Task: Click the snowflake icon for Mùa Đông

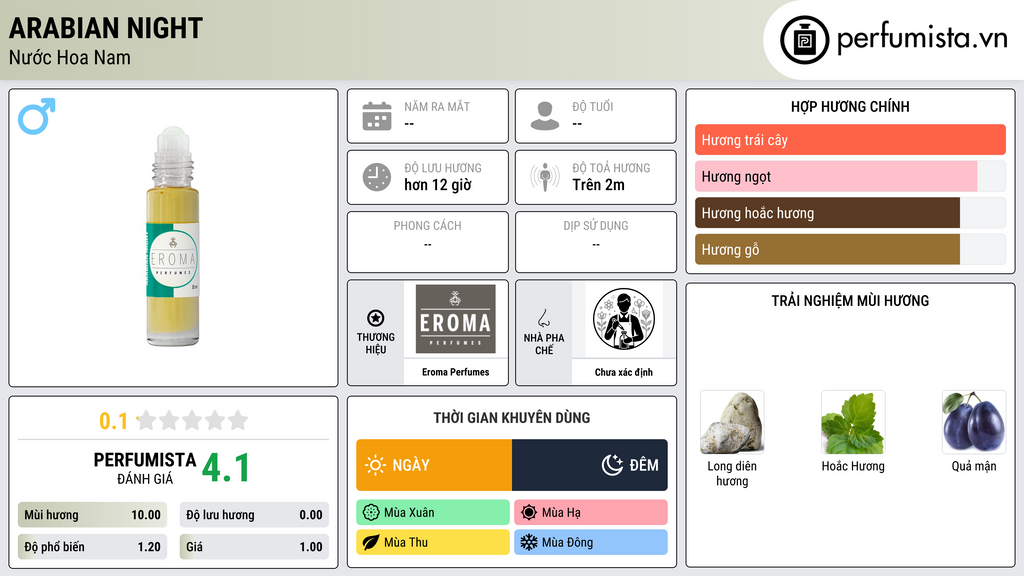Action: (x=529, y=542)
